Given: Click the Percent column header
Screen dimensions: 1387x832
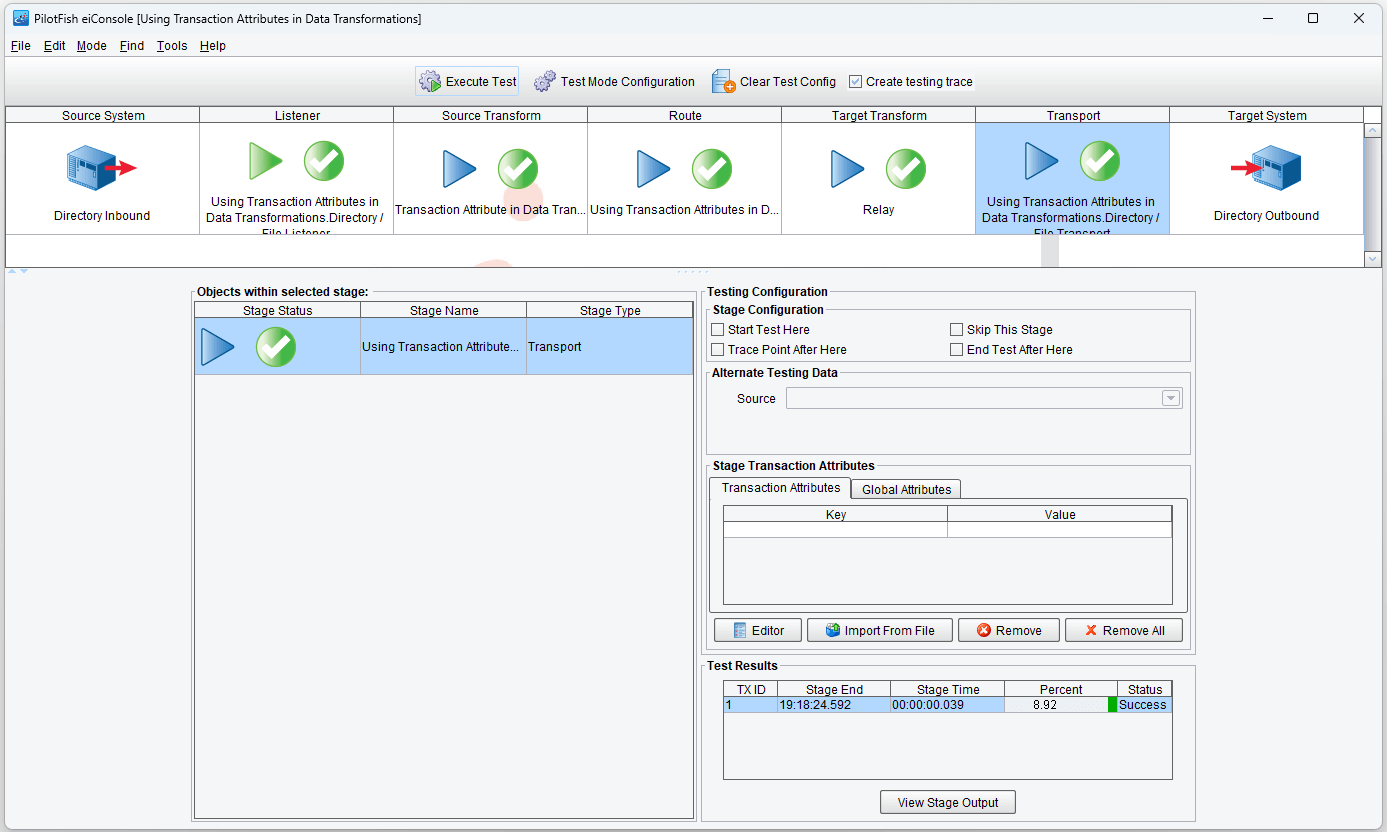Looking at the screenshot, I should pos(1061,689).
